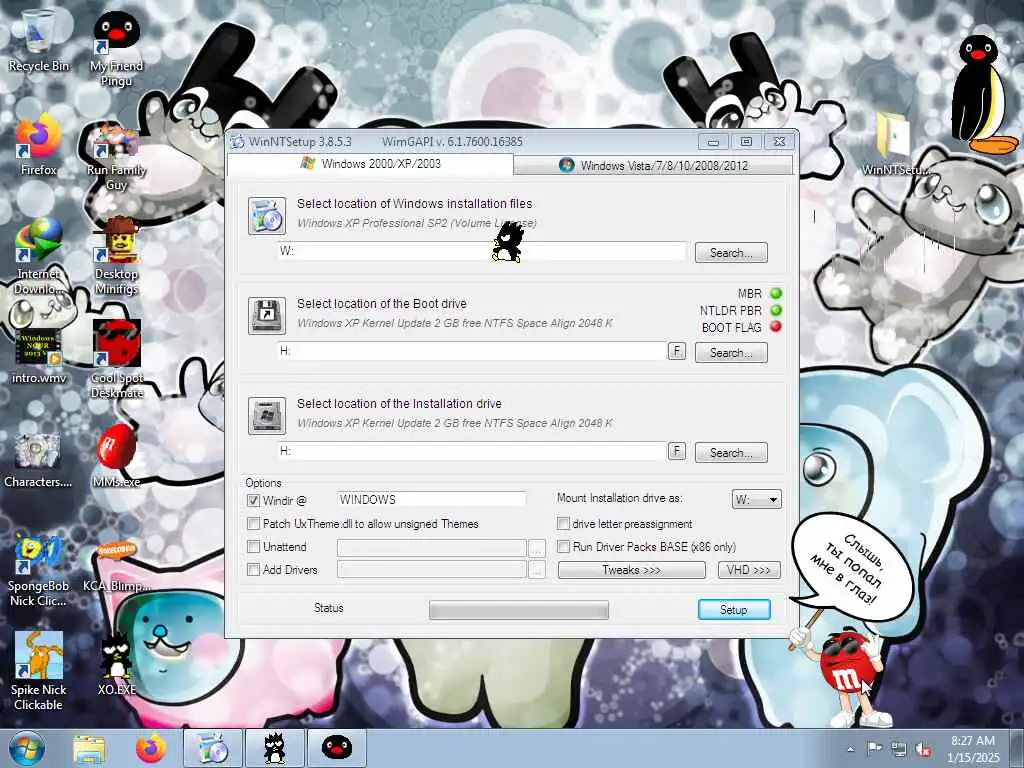Click the muted volume tray icon
1024x768 pixels.
[x=923, y=749]
